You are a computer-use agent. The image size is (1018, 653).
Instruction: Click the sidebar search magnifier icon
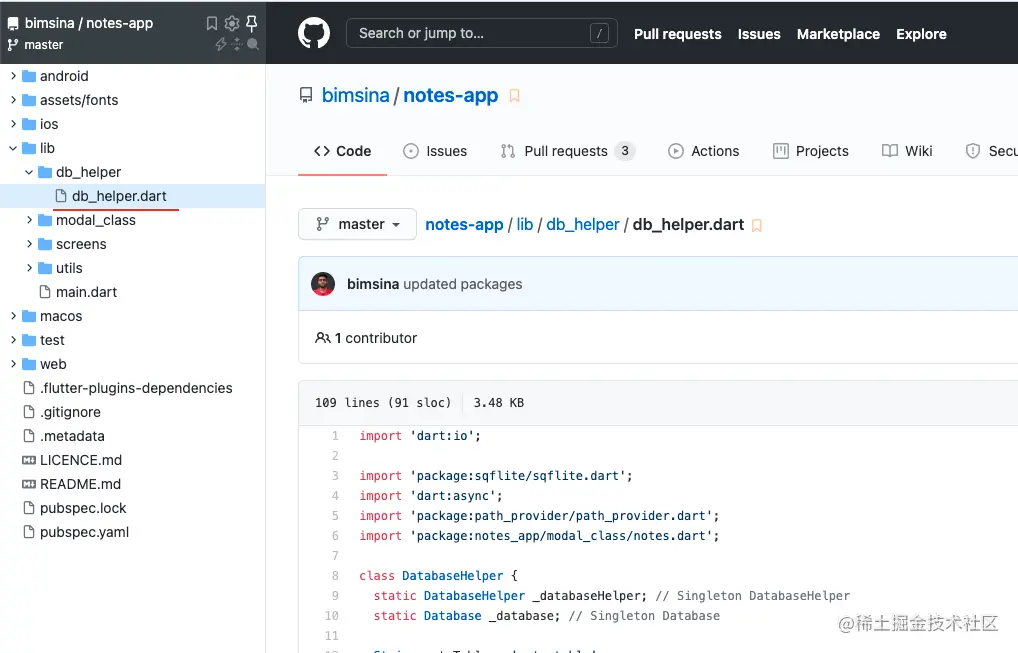pos(253,44)
